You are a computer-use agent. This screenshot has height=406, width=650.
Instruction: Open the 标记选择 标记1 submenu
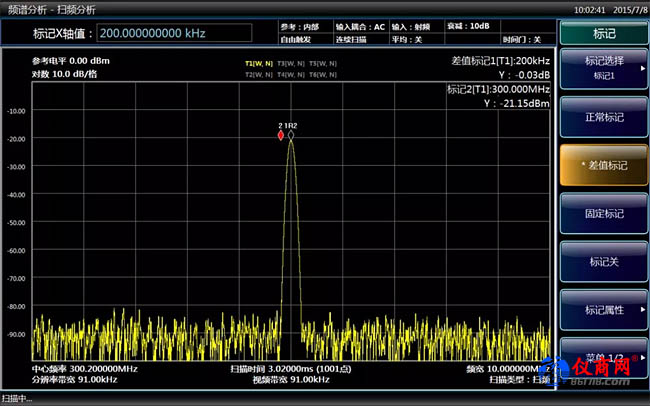click(604, 68)
